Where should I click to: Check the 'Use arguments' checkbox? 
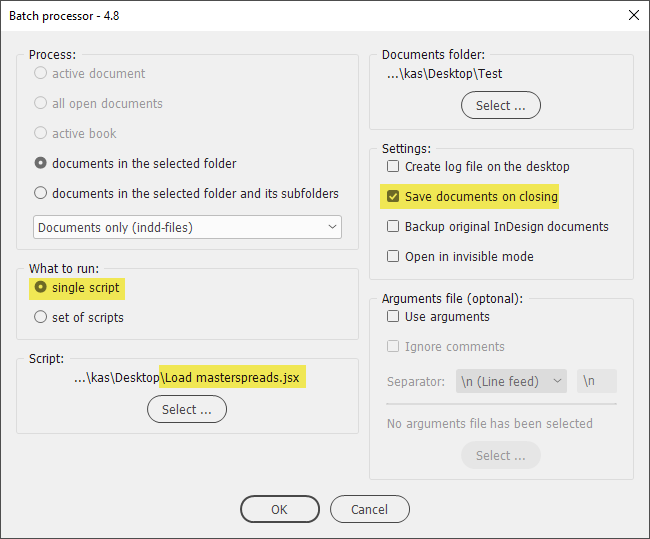pos(393,316)
